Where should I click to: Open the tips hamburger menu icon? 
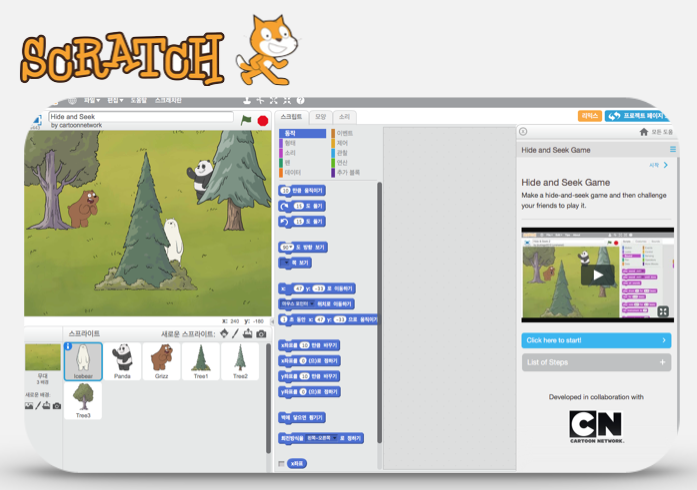coord(673,150)
